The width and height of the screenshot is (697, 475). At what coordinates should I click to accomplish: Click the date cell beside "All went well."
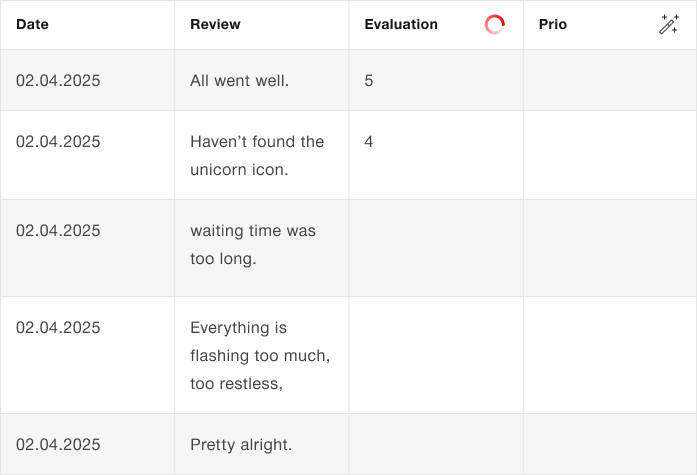pyautogui.click(x=58, y=80)
